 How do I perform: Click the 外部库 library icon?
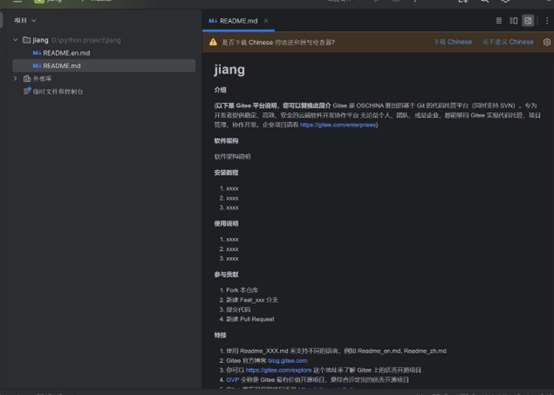pyautogui.click(x=27, y=78)
